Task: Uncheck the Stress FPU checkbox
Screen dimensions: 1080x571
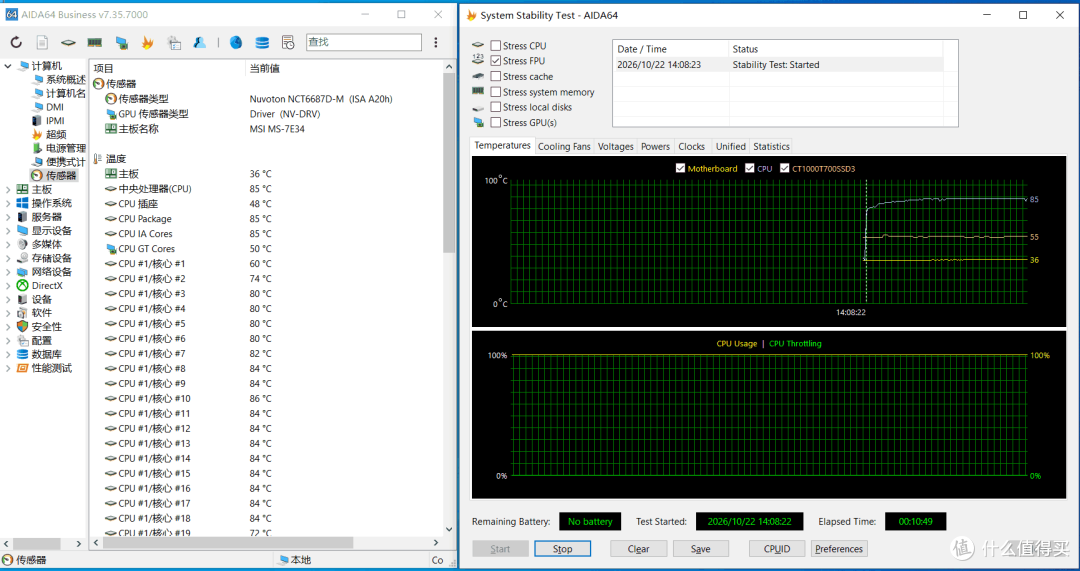Action: 495,61
